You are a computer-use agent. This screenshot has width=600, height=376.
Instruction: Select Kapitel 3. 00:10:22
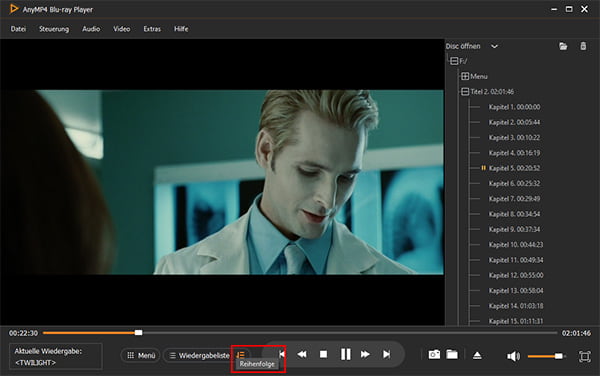[x=514, y=138]
